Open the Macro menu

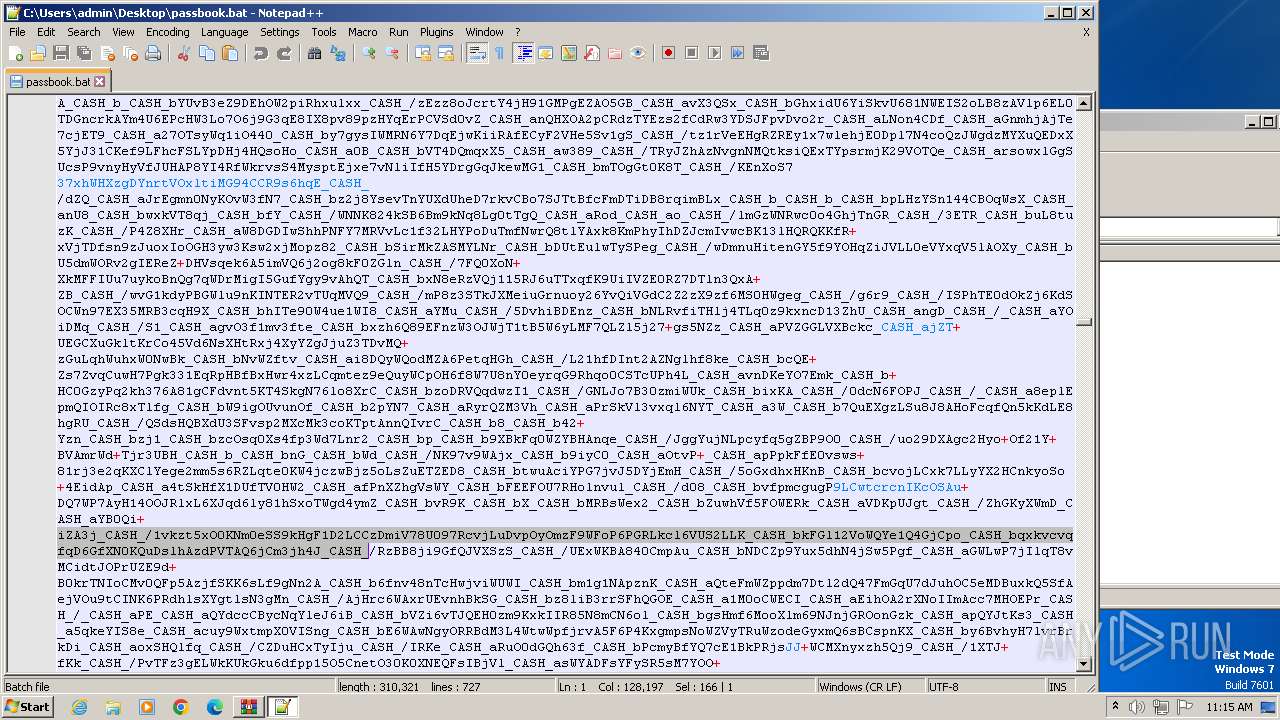coord(362,32)
